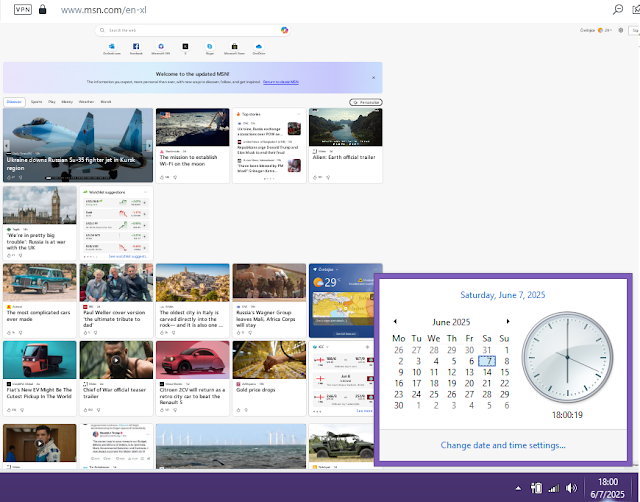Switch to the Money tab
This screenshot has width=640, height=502.
[x=67, y=102]
